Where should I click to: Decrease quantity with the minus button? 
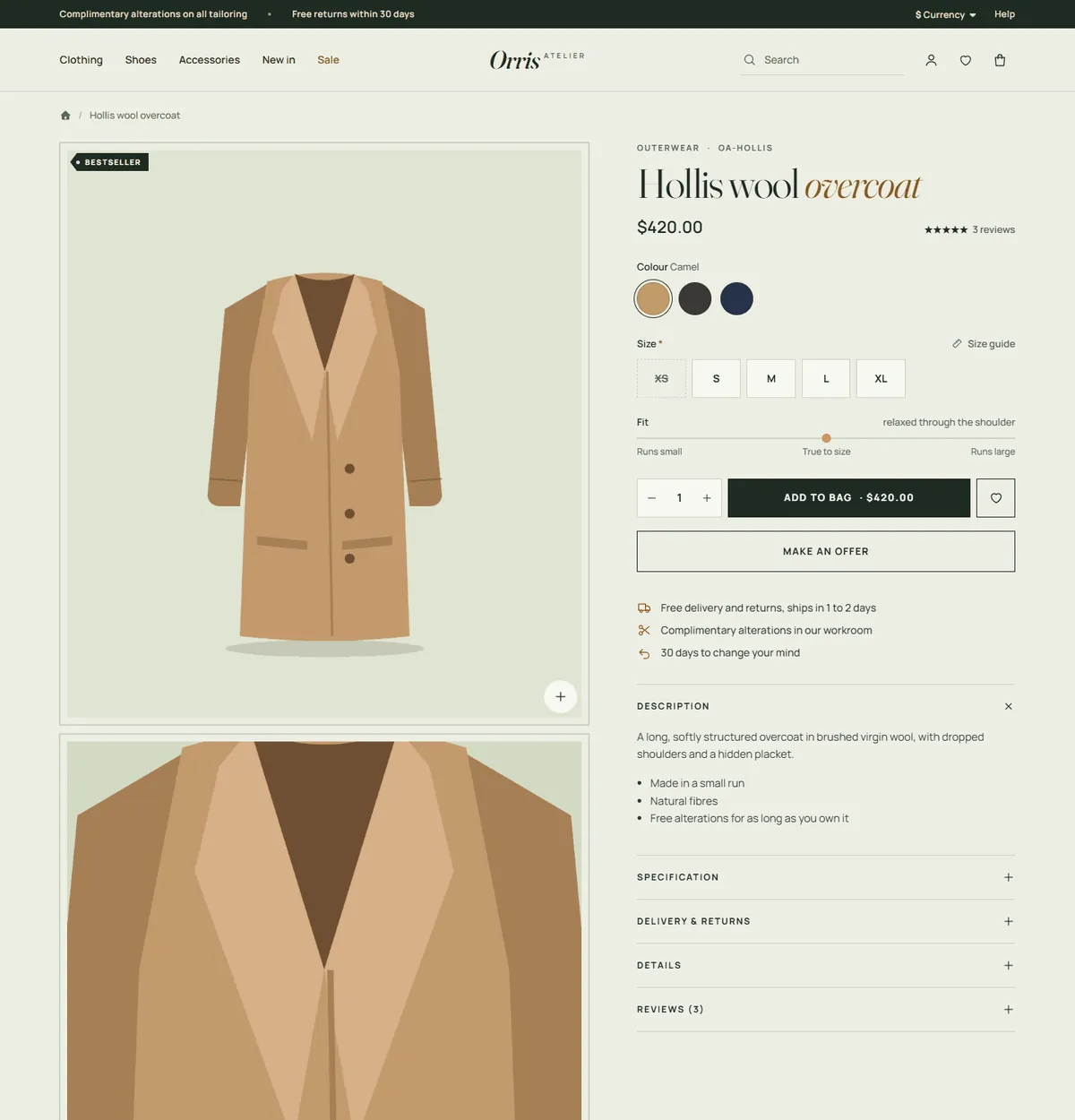tap(651, 498)
